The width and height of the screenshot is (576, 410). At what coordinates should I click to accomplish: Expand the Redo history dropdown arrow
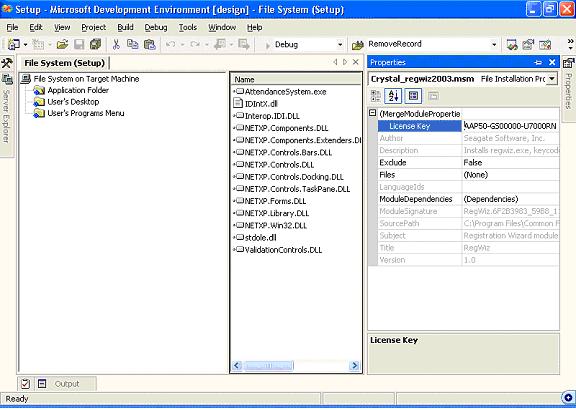[x=206, y=45]
